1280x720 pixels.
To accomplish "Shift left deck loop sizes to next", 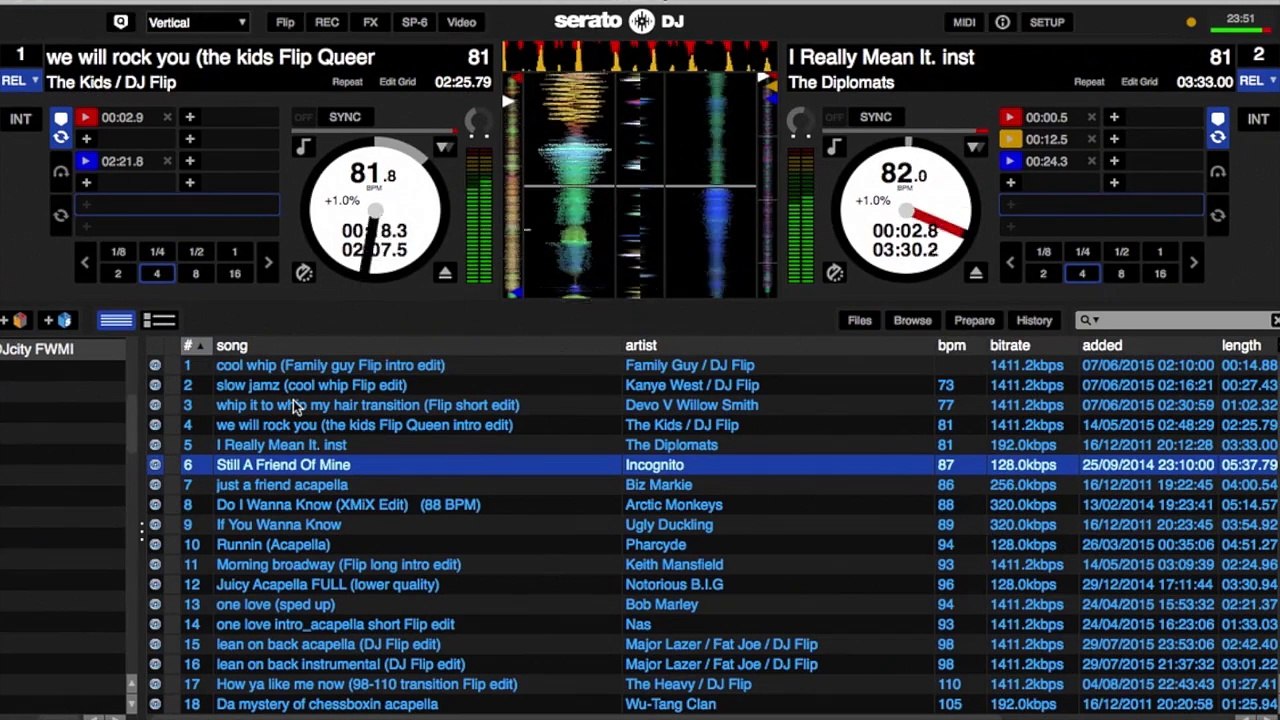I will [268, 263].
